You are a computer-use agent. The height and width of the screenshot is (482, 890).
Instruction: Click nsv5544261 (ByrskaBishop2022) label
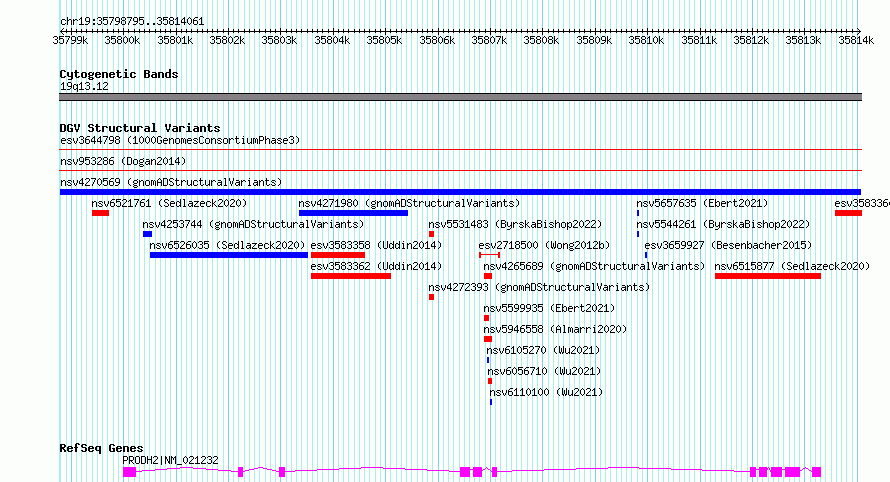(723, 224)
